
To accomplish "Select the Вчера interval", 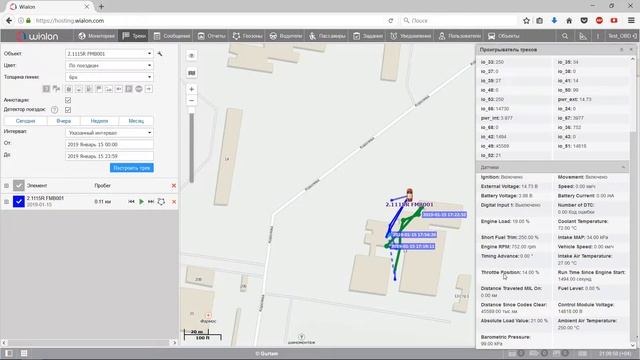I will pos(64,121).
